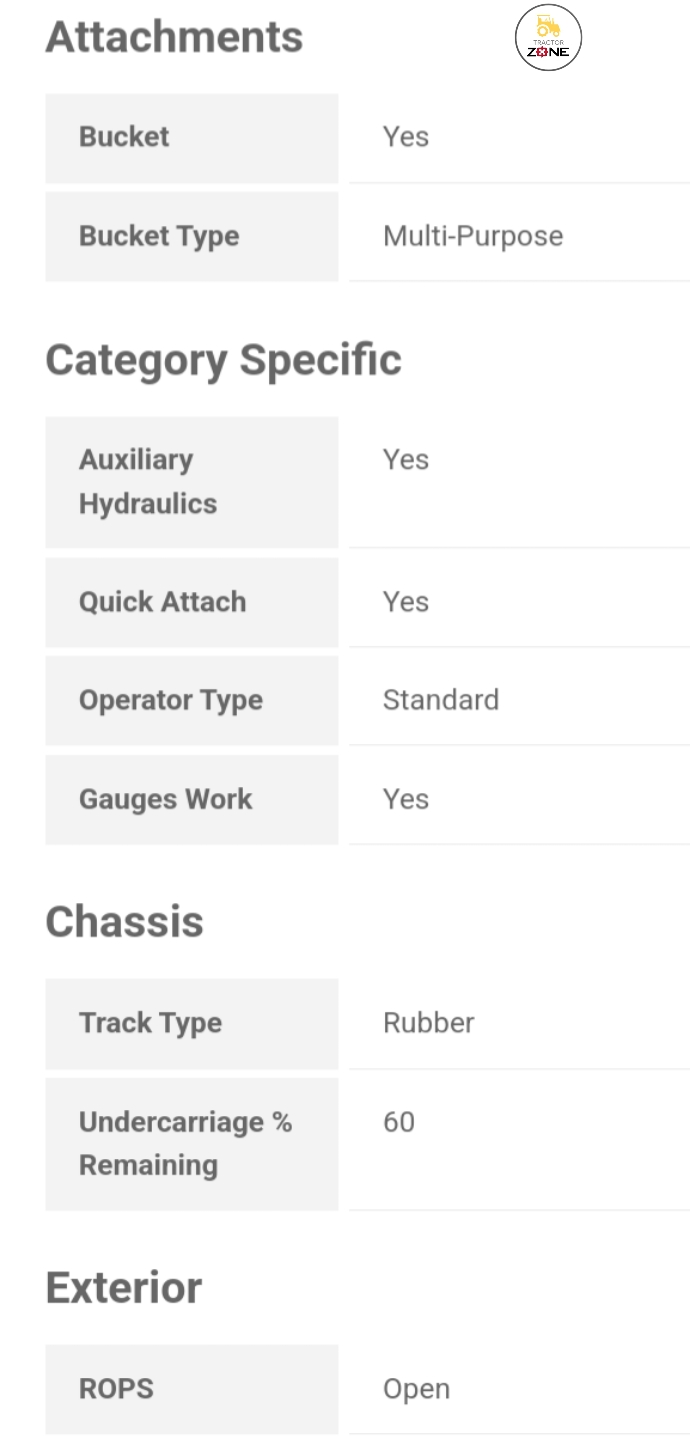
Task: Select the Attachments section heading
Action: tap(174, 37)
